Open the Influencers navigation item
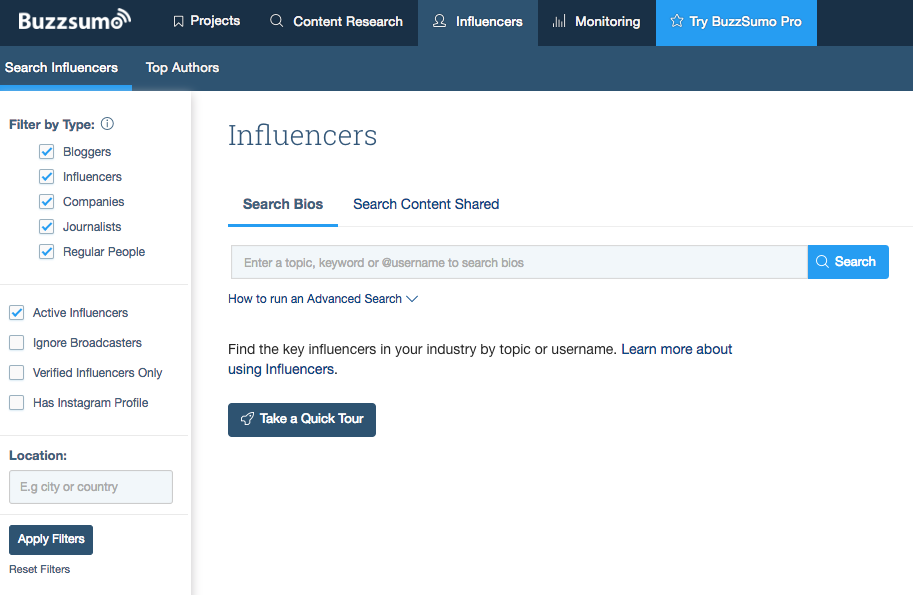913x595 pixels. pos(478,22)
